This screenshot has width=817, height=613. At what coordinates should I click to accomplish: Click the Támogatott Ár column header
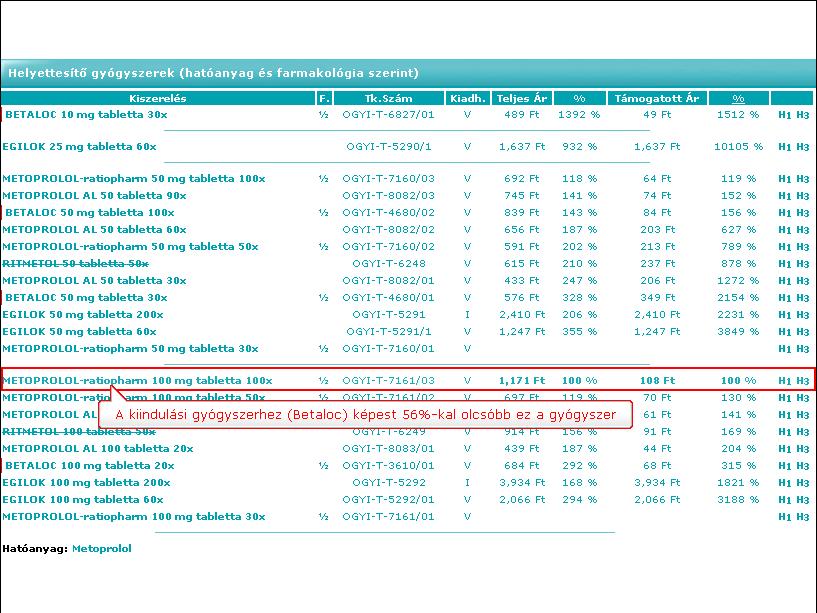pos(657,98)
